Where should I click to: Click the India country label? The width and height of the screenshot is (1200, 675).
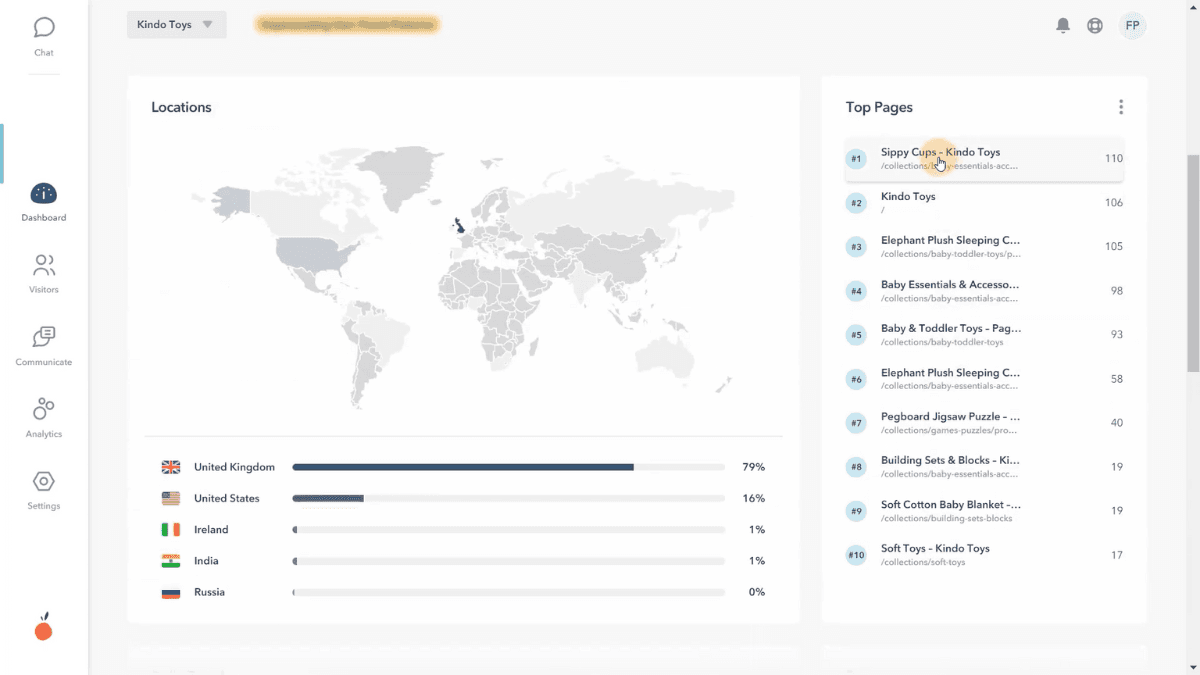(206, 561)
